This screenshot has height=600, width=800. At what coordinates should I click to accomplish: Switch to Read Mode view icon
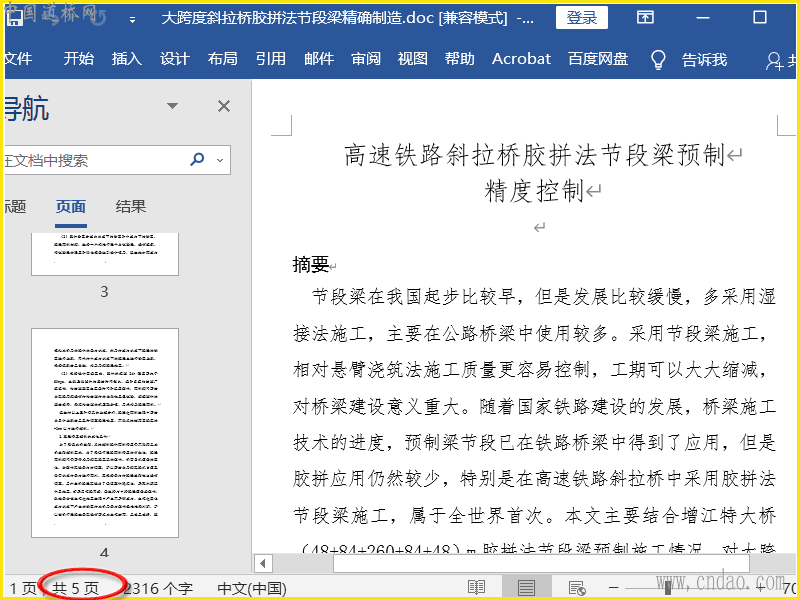[x=476, y=588]
